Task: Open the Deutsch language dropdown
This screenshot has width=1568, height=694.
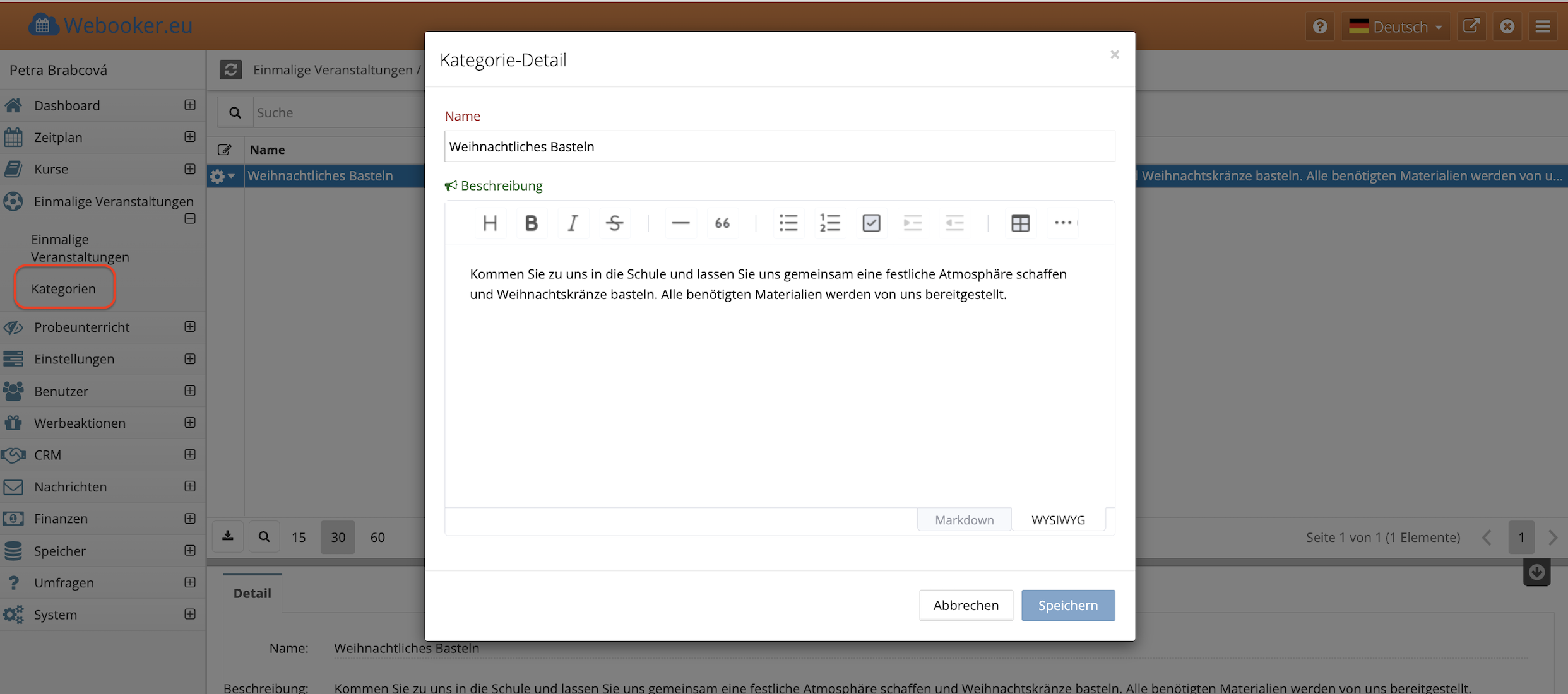Action: click(1395, 26)
